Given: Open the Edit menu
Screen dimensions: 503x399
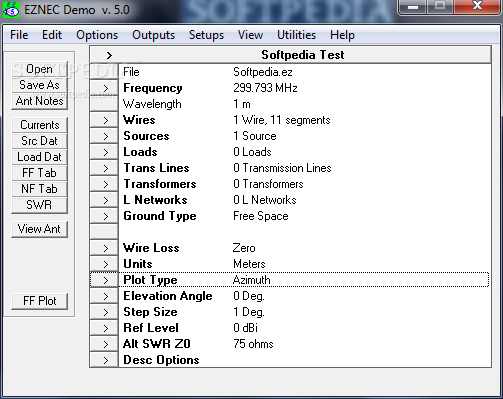Looking at the screenshot, I should [x=52, y=35].
